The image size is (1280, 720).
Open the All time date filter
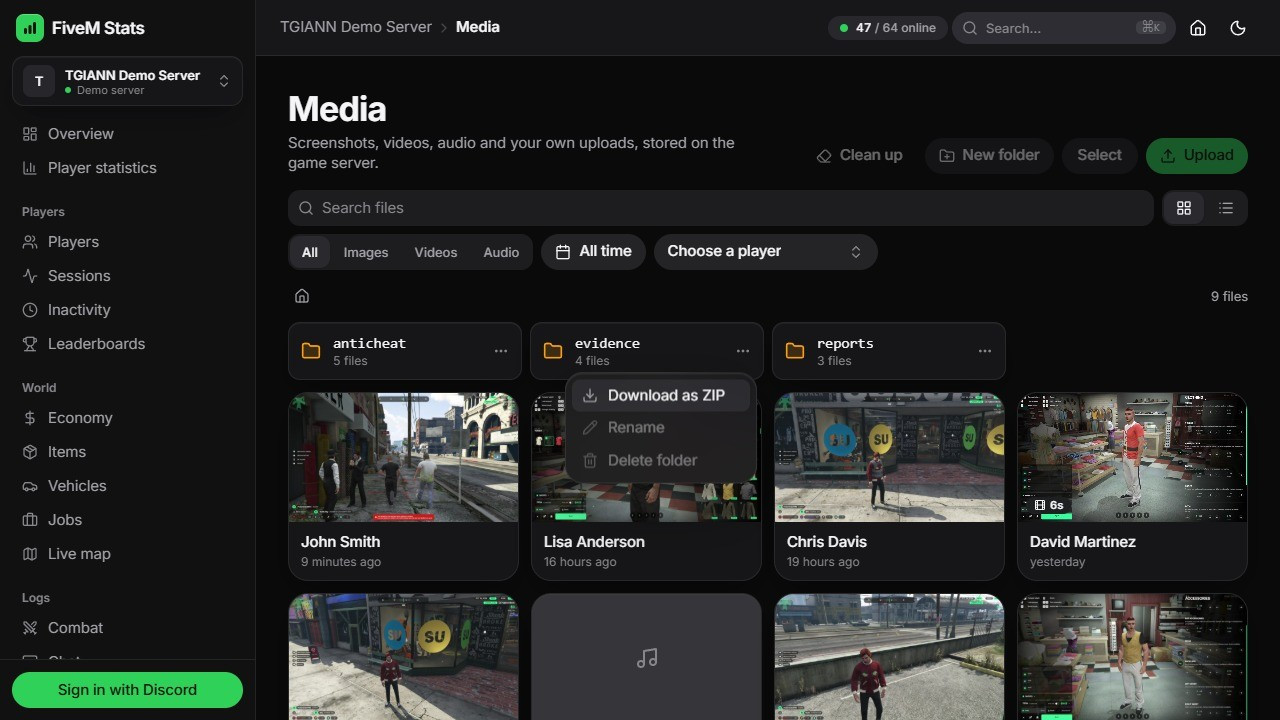point(594,252)
